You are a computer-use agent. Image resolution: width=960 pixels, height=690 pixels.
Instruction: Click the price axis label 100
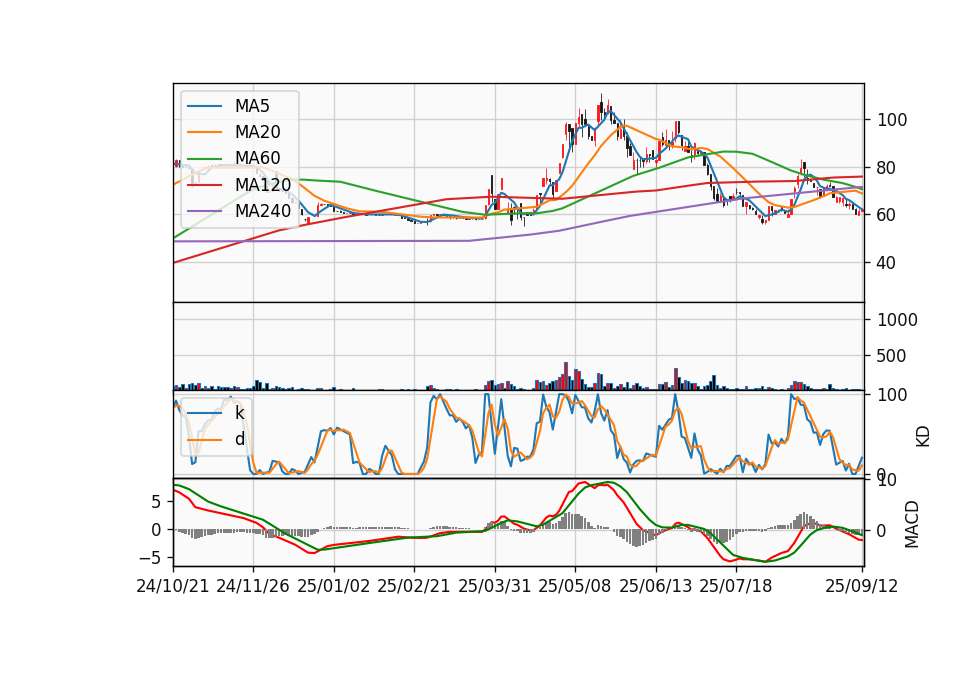pos(892,120)
